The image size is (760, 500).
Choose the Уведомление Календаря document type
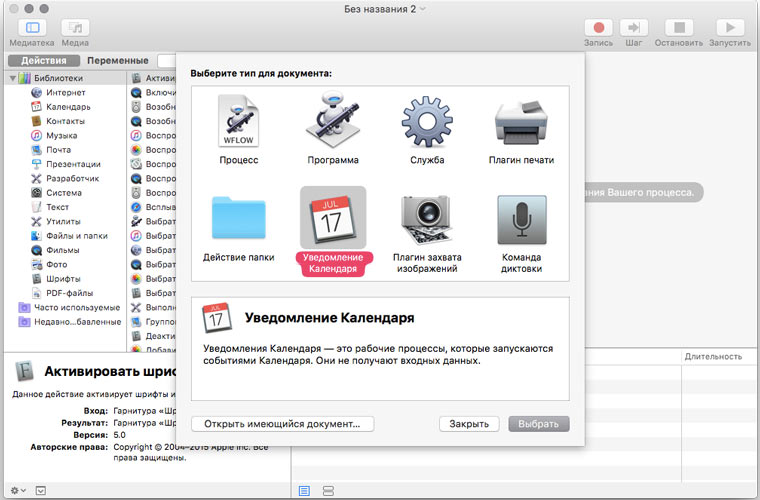(x=333, y=232)
